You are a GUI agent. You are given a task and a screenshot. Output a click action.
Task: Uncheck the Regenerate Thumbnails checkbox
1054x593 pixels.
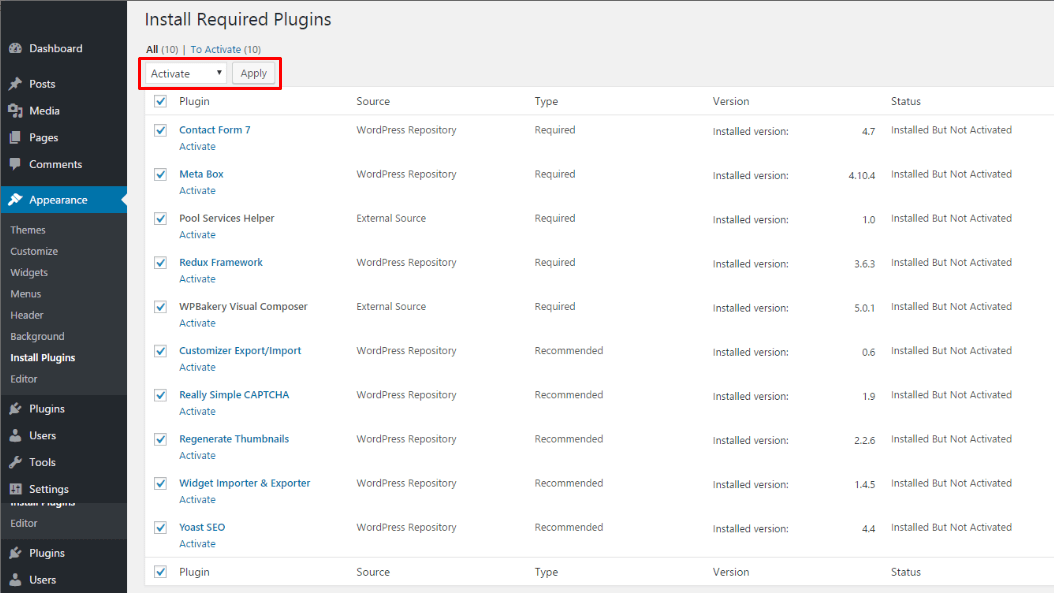point(161,440)
